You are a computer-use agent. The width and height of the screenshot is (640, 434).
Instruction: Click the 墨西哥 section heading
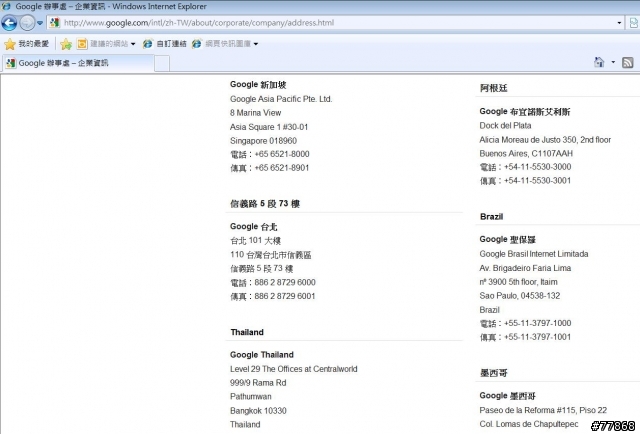[493, 373]
